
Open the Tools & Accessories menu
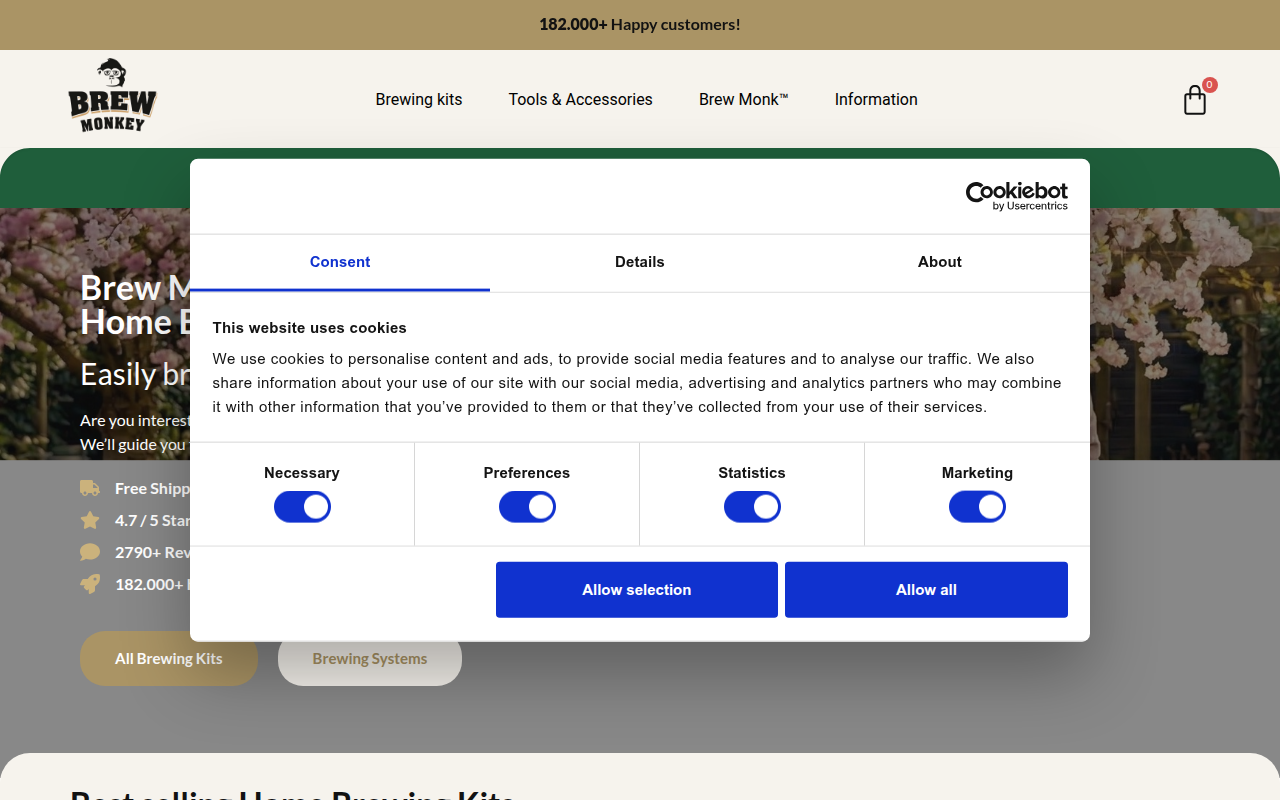tap(580, 99)
